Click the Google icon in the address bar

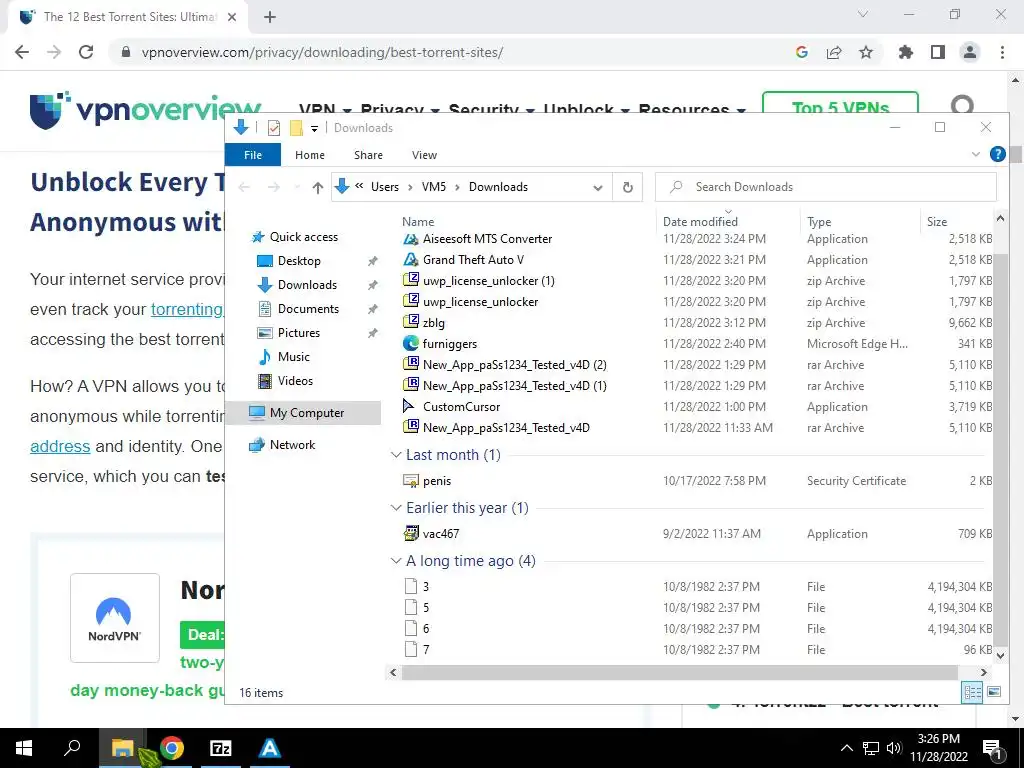802,52
